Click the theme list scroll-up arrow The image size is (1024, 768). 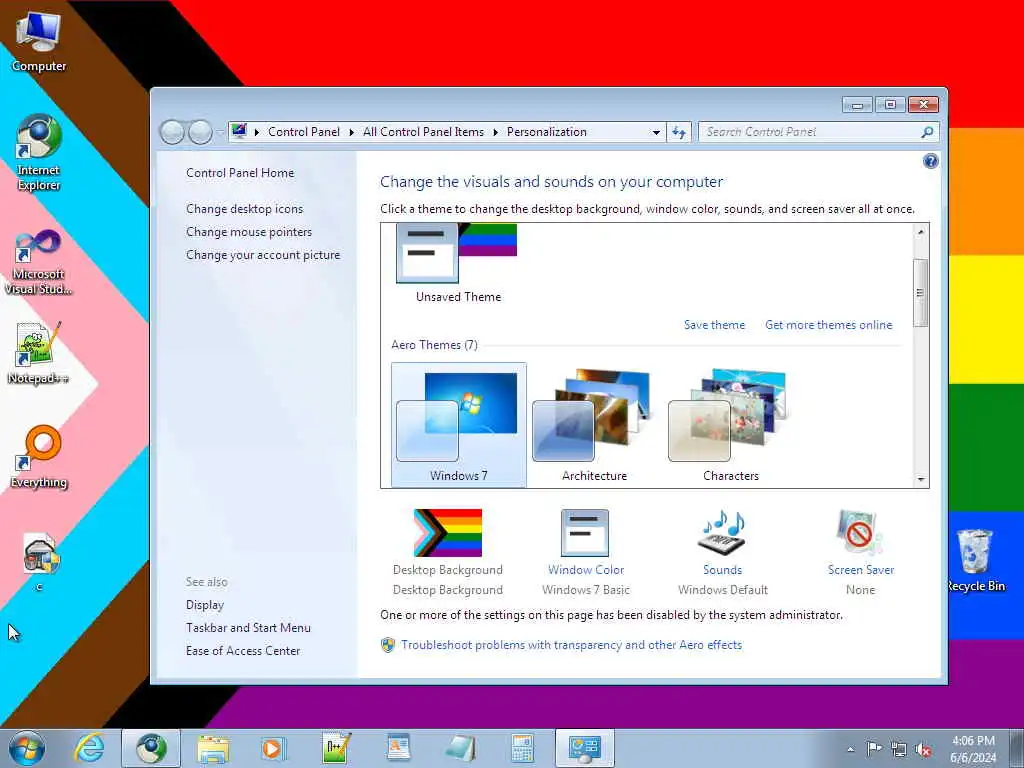[921, 231]
